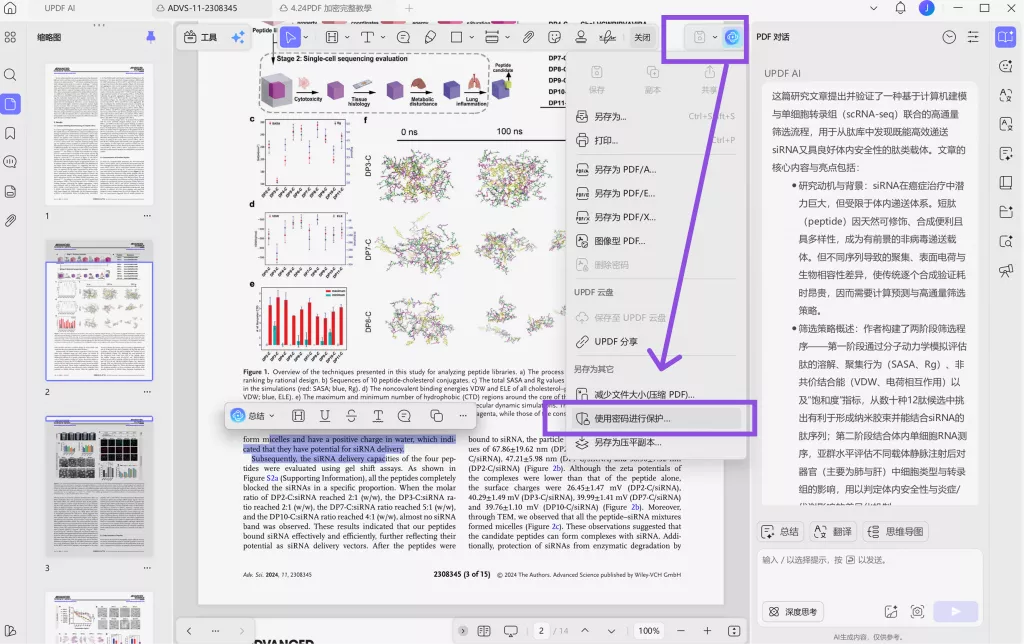Image resolution: width=1024 pixels, height=644 pixels.
Task: Zoom in with the plus button
Action: [x=707, y=631]
